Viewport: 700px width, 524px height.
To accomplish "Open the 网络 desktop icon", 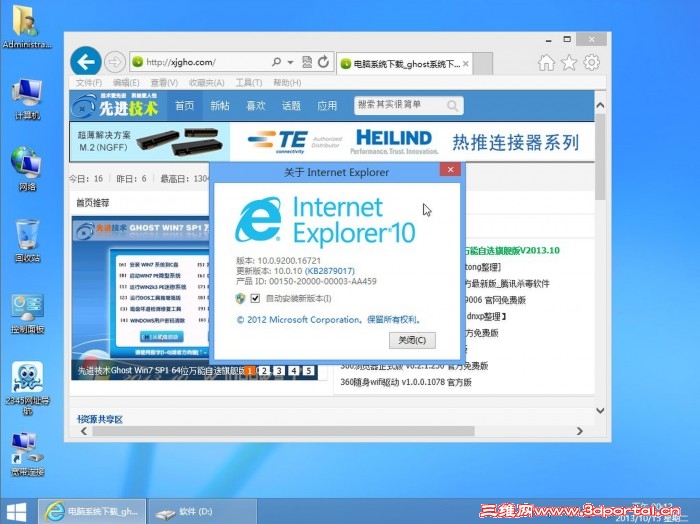I will coord(27,169).
